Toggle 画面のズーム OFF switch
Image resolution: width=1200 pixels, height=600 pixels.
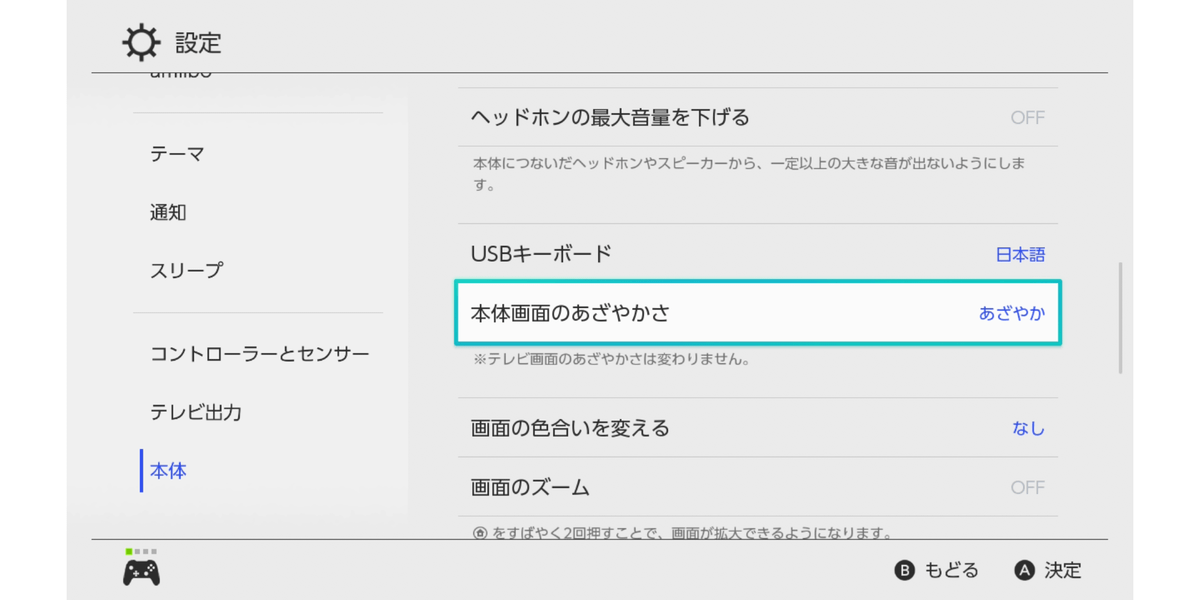(x=1026, y=488)
